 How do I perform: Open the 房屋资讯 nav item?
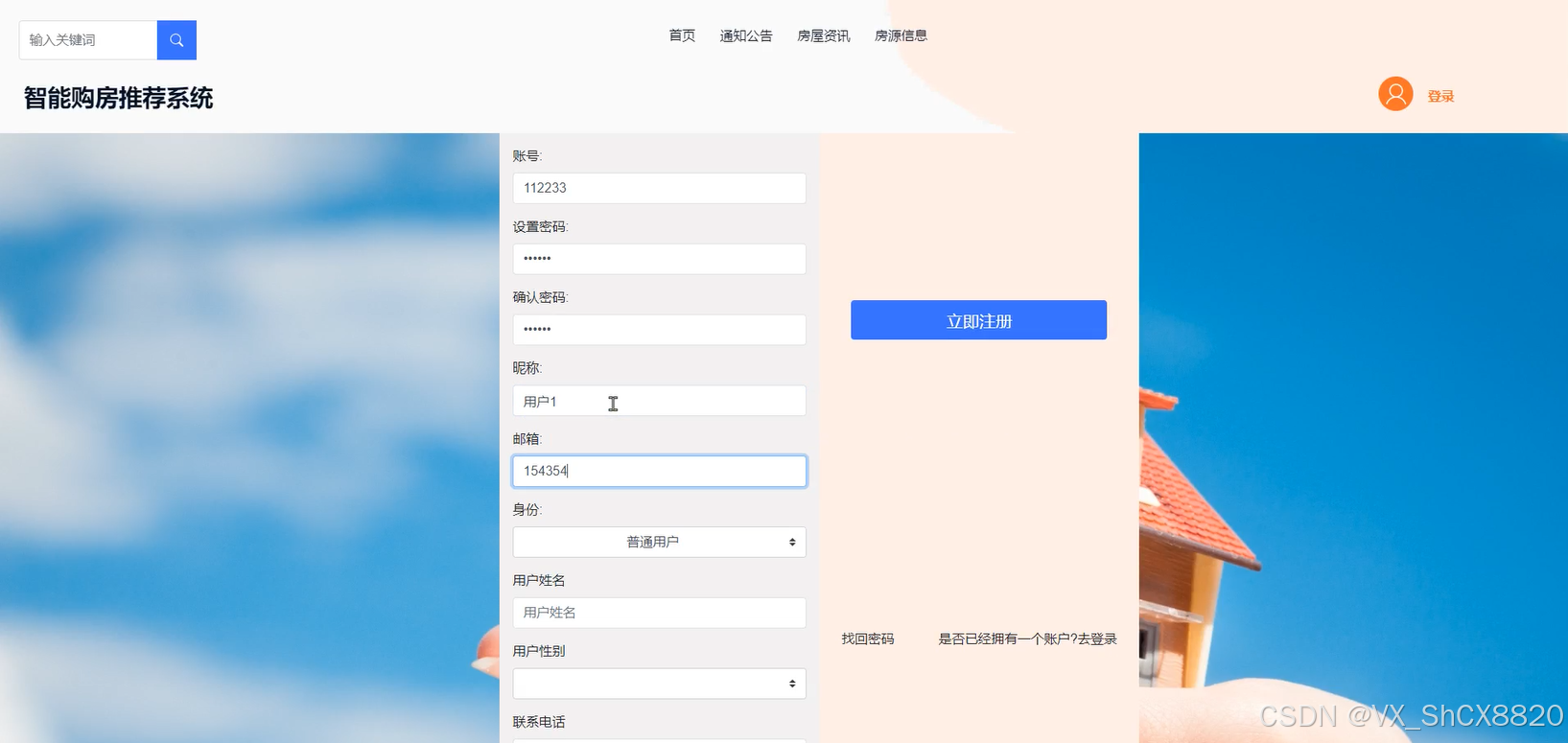click(x=823, y=35)
